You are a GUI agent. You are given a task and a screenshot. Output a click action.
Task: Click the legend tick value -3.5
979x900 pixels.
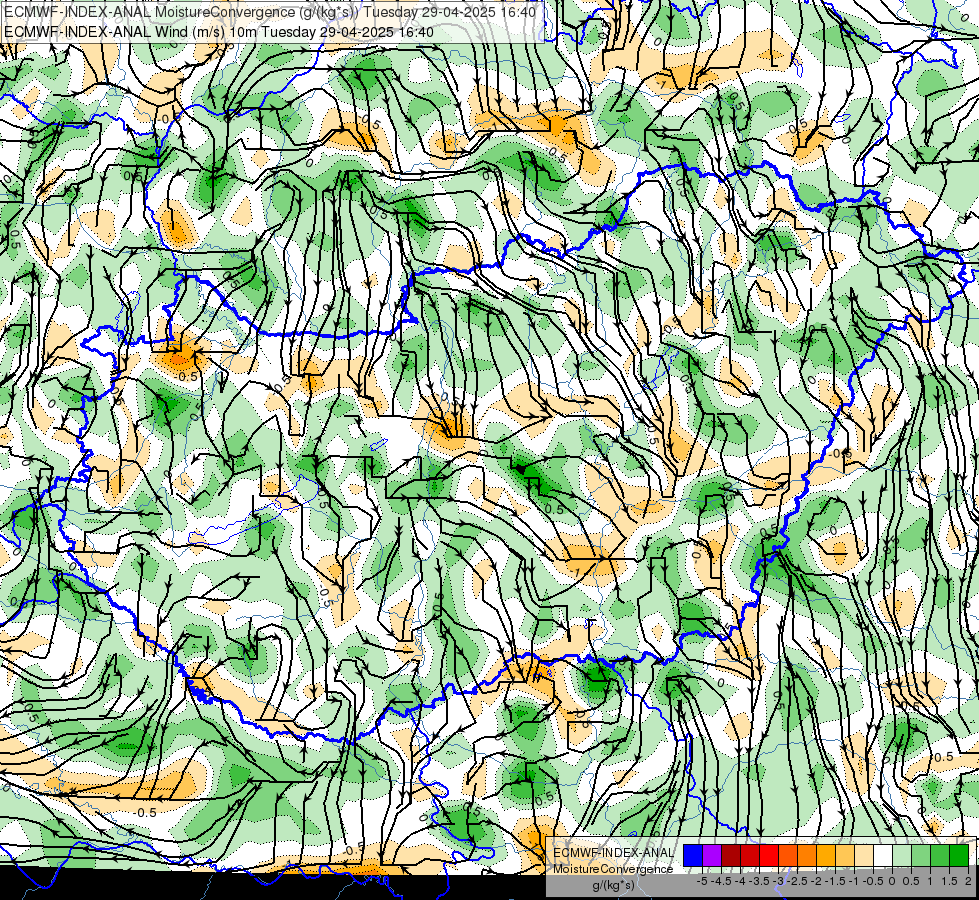(759, 881)
